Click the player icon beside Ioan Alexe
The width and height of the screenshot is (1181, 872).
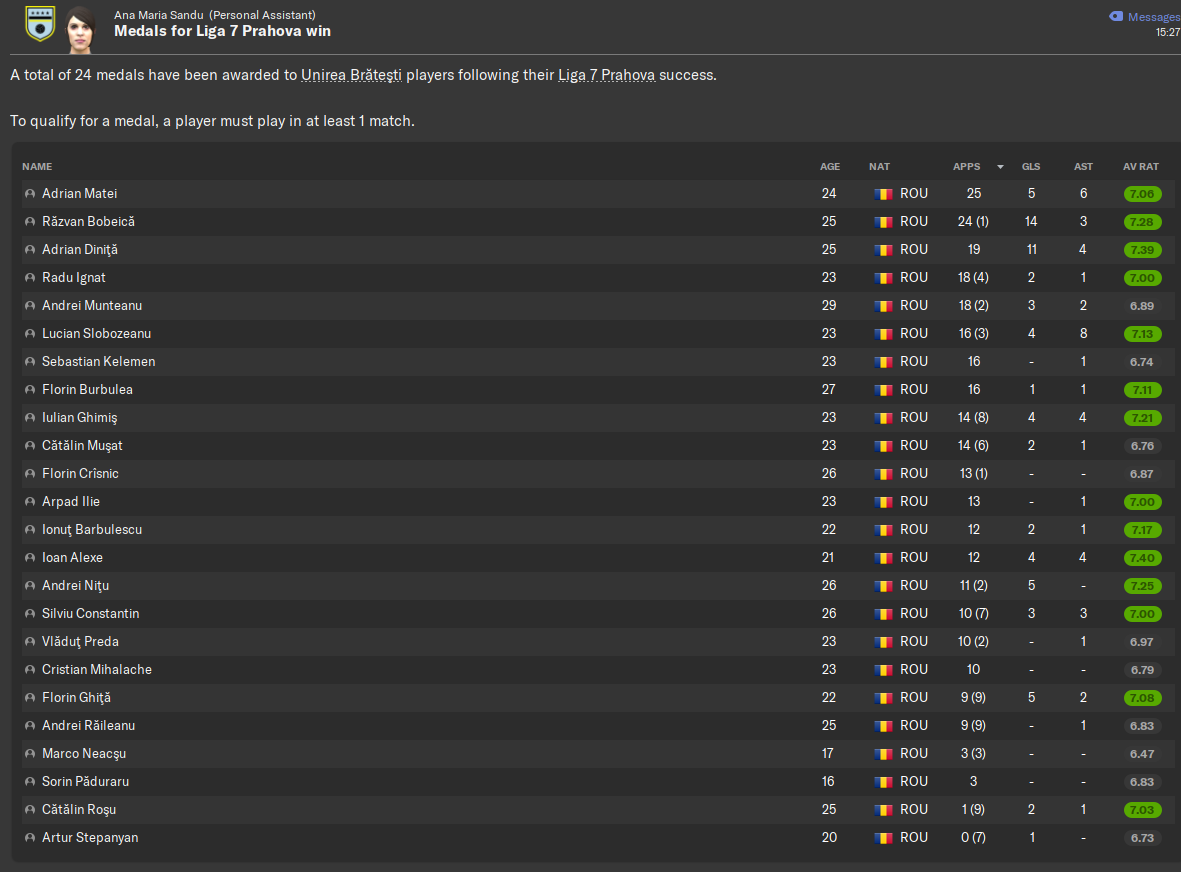pos(30,557)
